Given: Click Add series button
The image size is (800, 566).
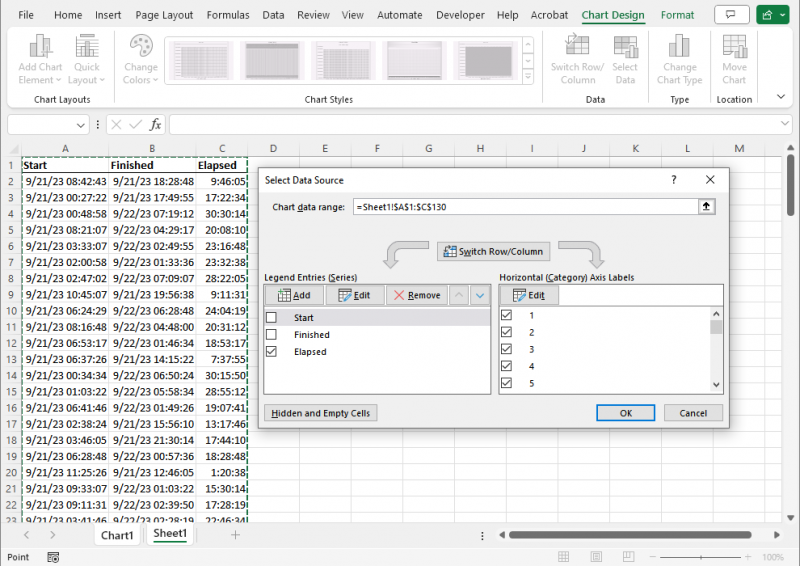Looking at the screenshot, I should pos(294,295).
